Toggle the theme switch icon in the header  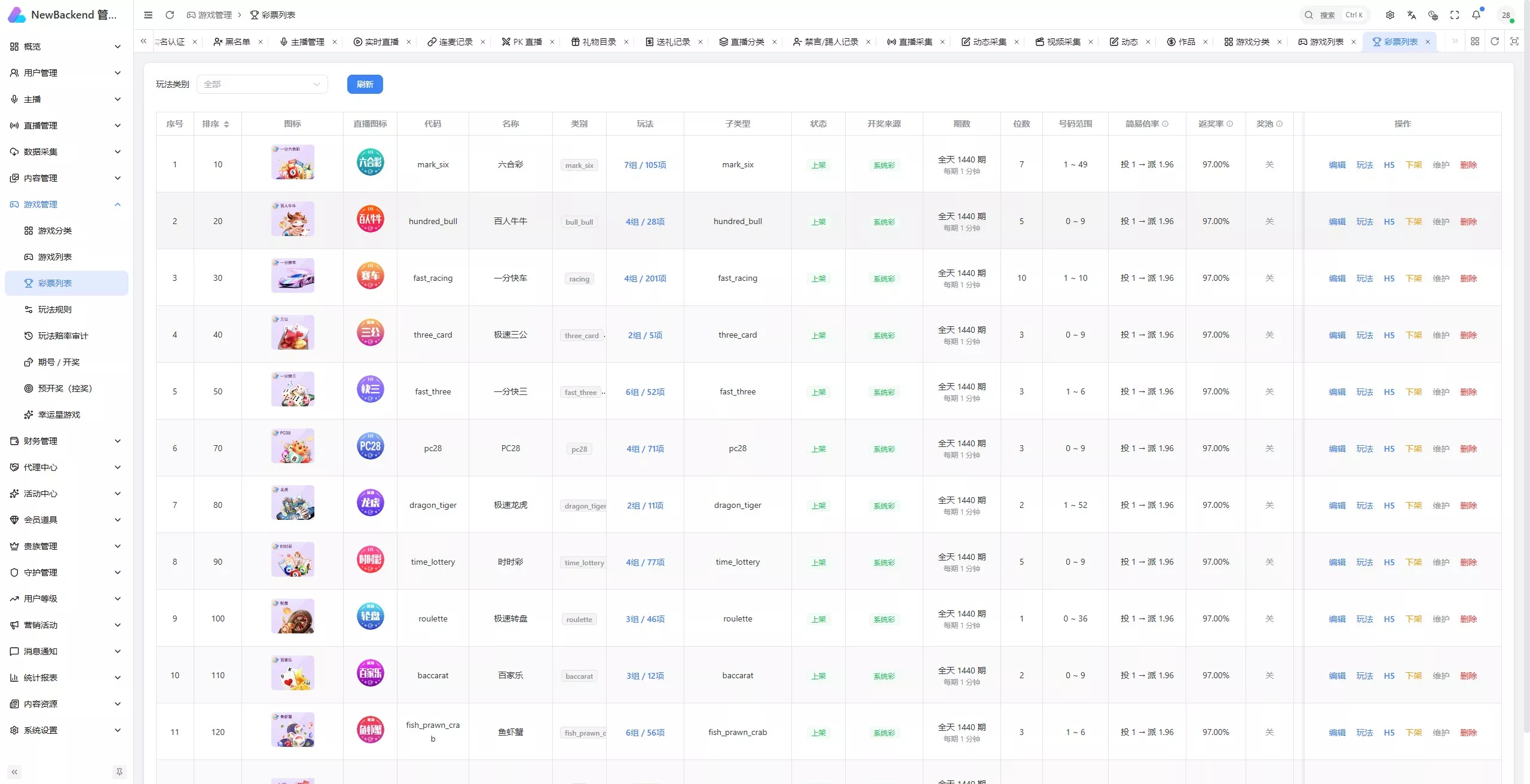[x=1433, y=15]
